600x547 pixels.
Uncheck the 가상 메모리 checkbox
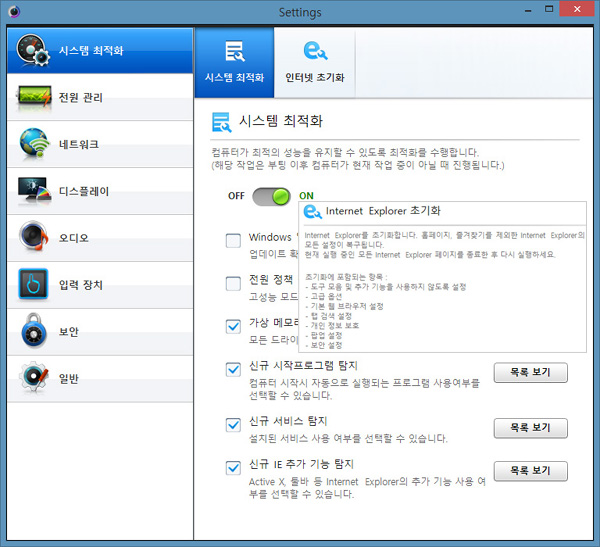(233, 327)
